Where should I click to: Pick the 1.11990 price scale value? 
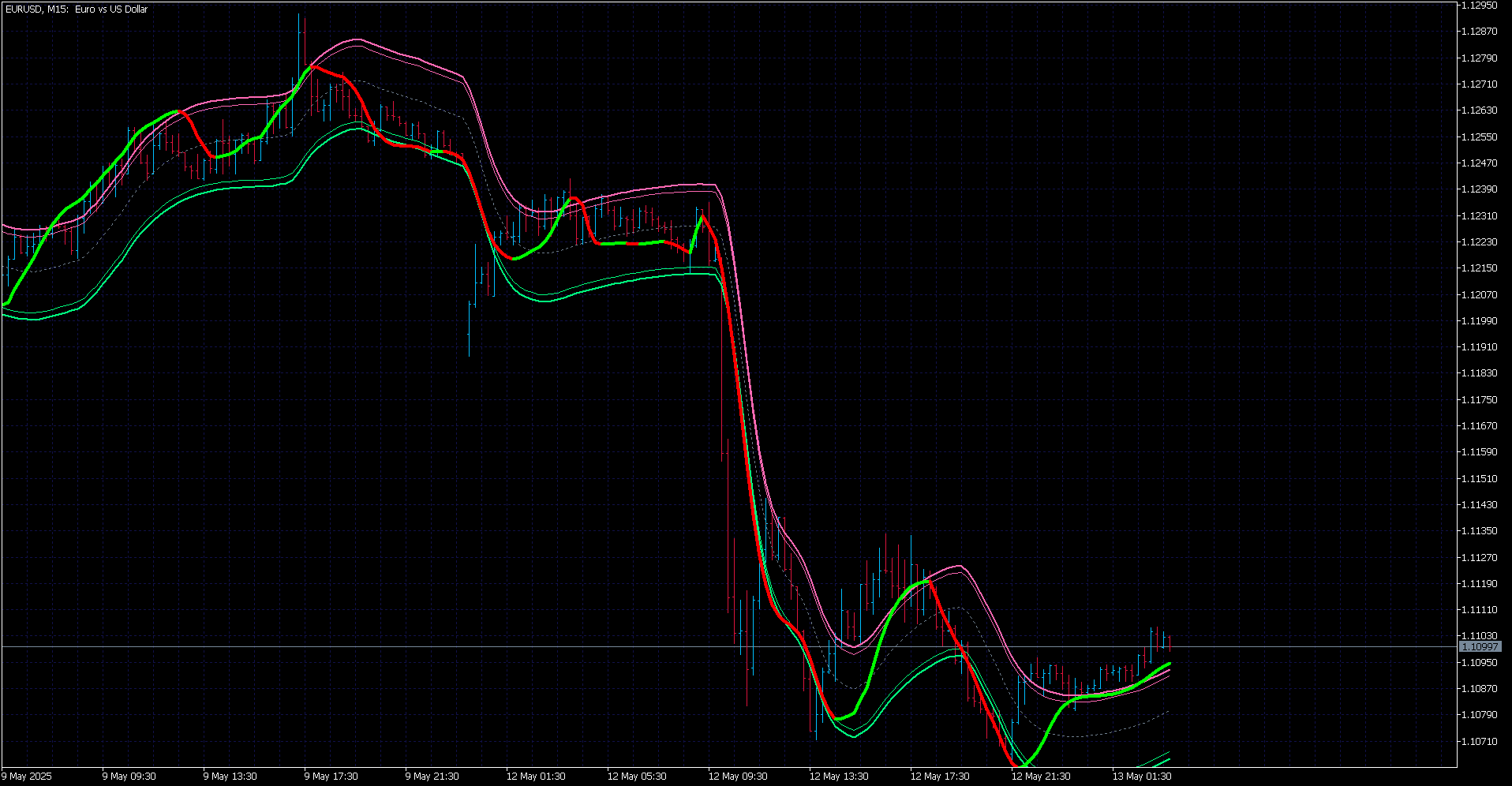pos(1480,321)
